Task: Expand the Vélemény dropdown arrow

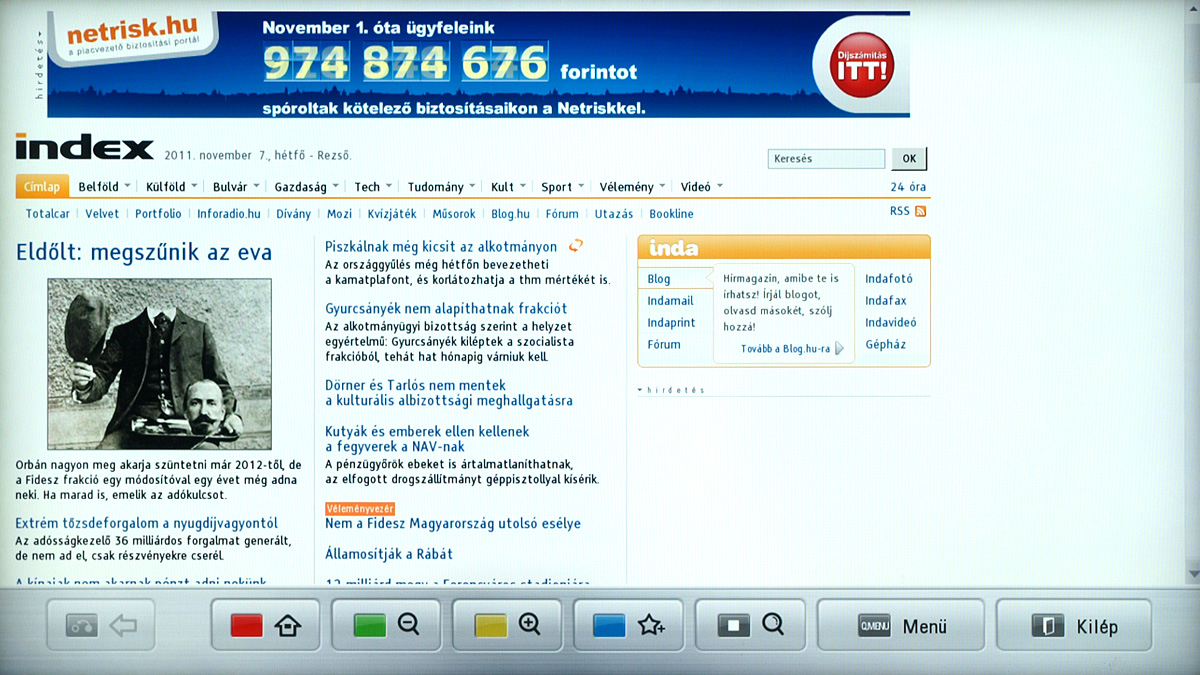Action: pos(663,186)
